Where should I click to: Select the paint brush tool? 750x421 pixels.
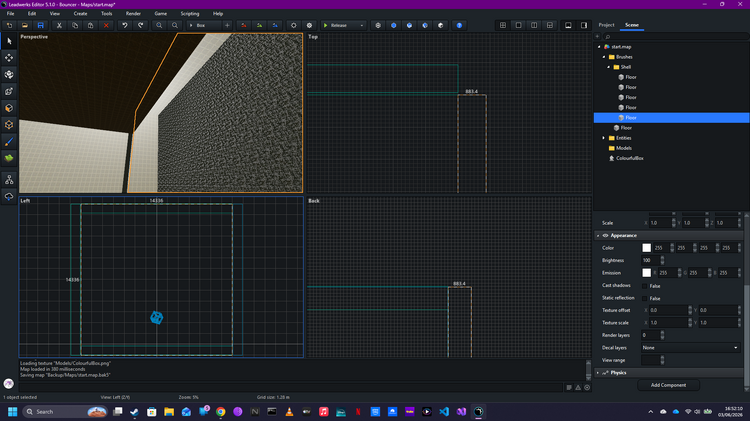[9, 142]
